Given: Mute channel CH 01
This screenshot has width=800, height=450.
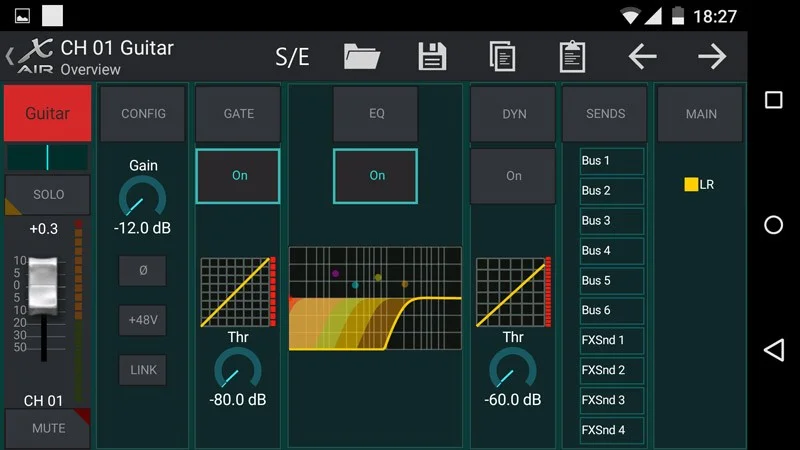Looking at the screenshot, I should (48, 428).
